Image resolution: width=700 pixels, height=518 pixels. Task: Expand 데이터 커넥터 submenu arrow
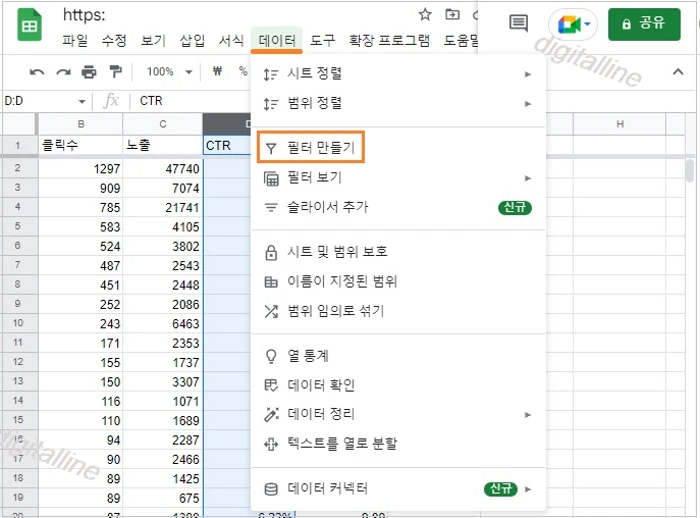[x=528, y=489]
